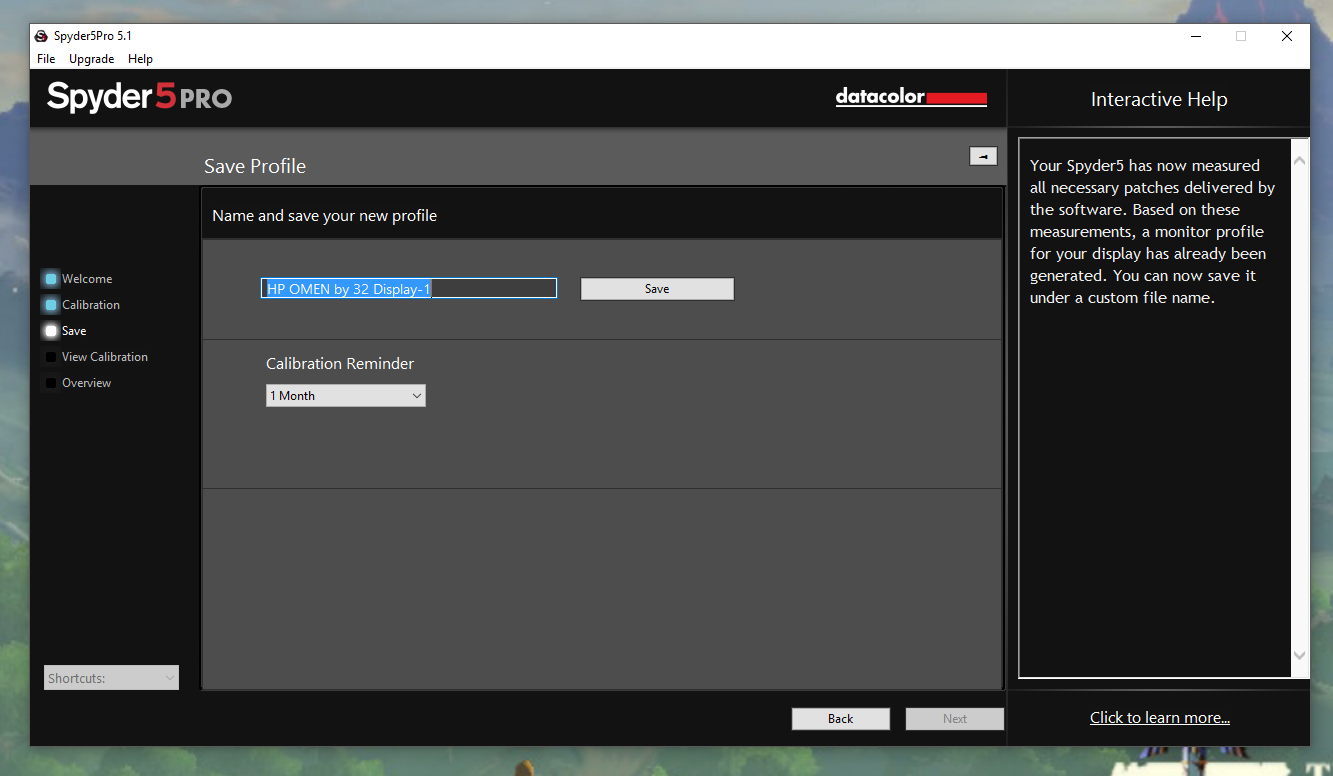Image resolution: width=1333 pixels, height=776 pixels.
Task: Jump to View Calibration step
Action: tap(105, 357)
